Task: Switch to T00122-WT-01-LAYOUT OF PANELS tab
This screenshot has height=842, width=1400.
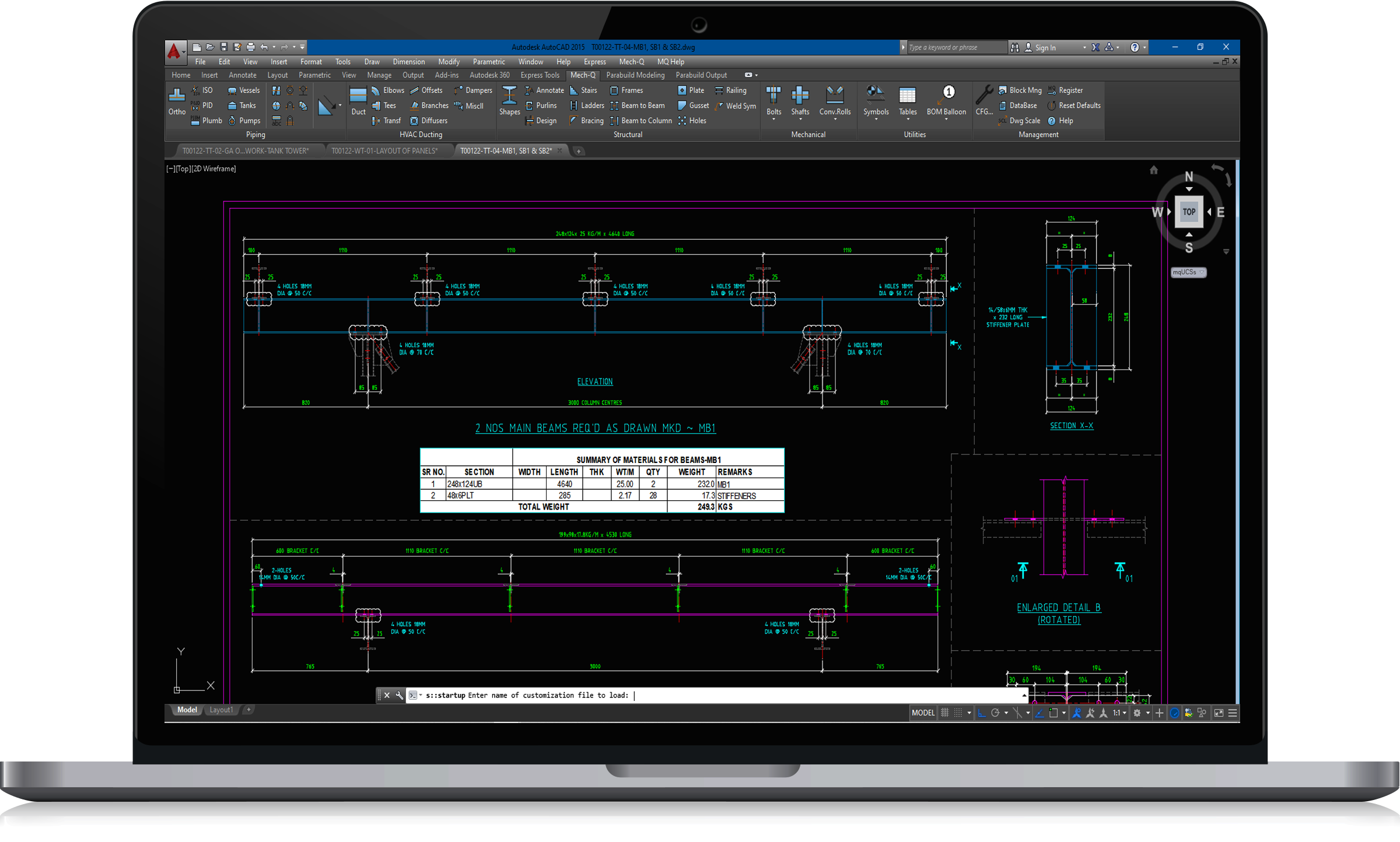Action: click(384, 150)
